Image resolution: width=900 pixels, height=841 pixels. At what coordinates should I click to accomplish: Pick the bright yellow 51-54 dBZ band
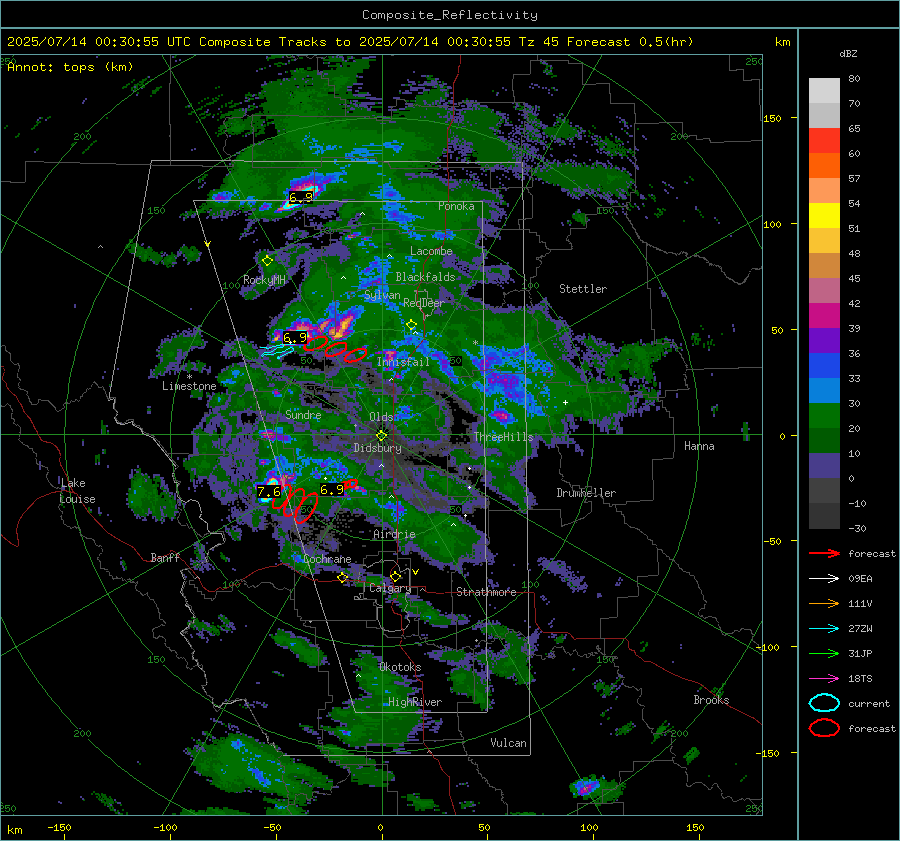coord(824,216)
